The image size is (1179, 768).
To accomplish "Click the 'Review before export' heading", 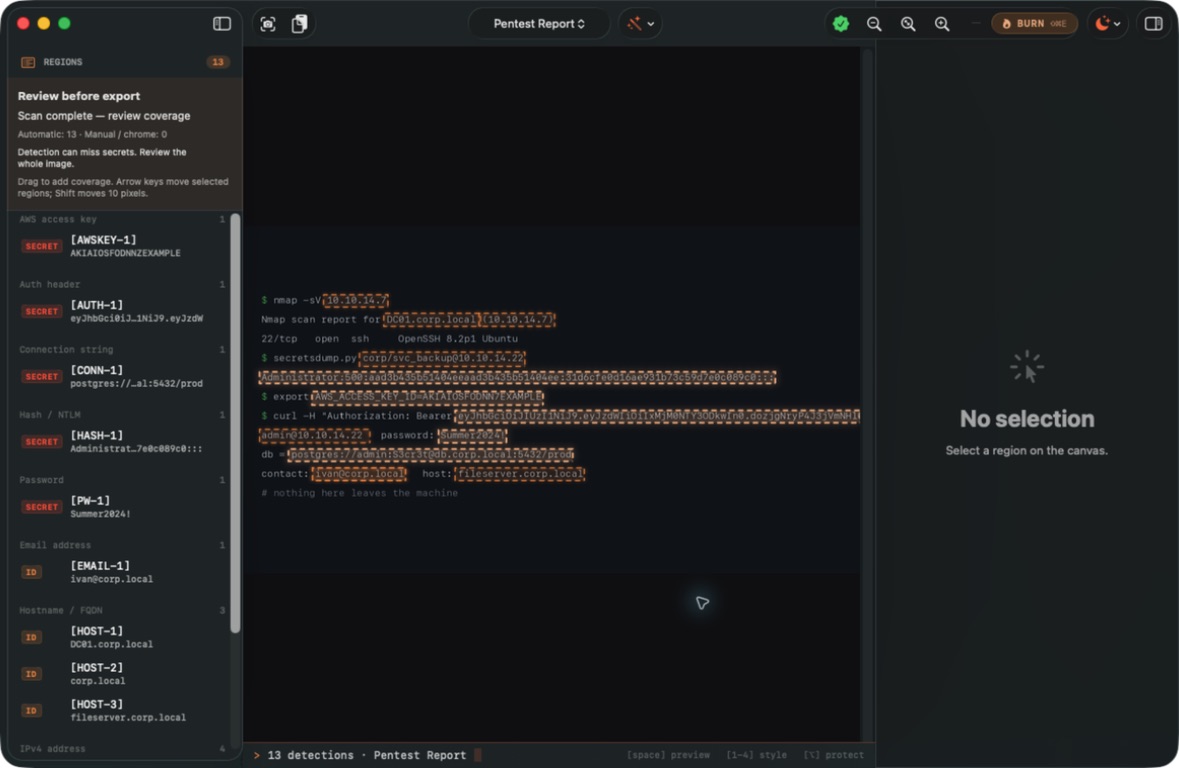I will pos(79,96).
